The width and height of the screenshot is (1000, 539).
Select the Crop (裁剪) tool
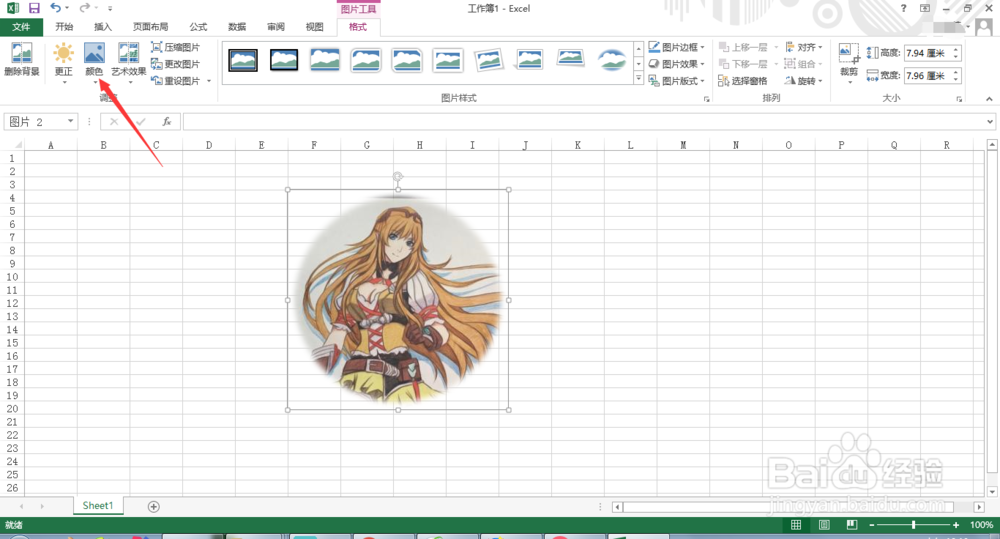pos(849,63)
